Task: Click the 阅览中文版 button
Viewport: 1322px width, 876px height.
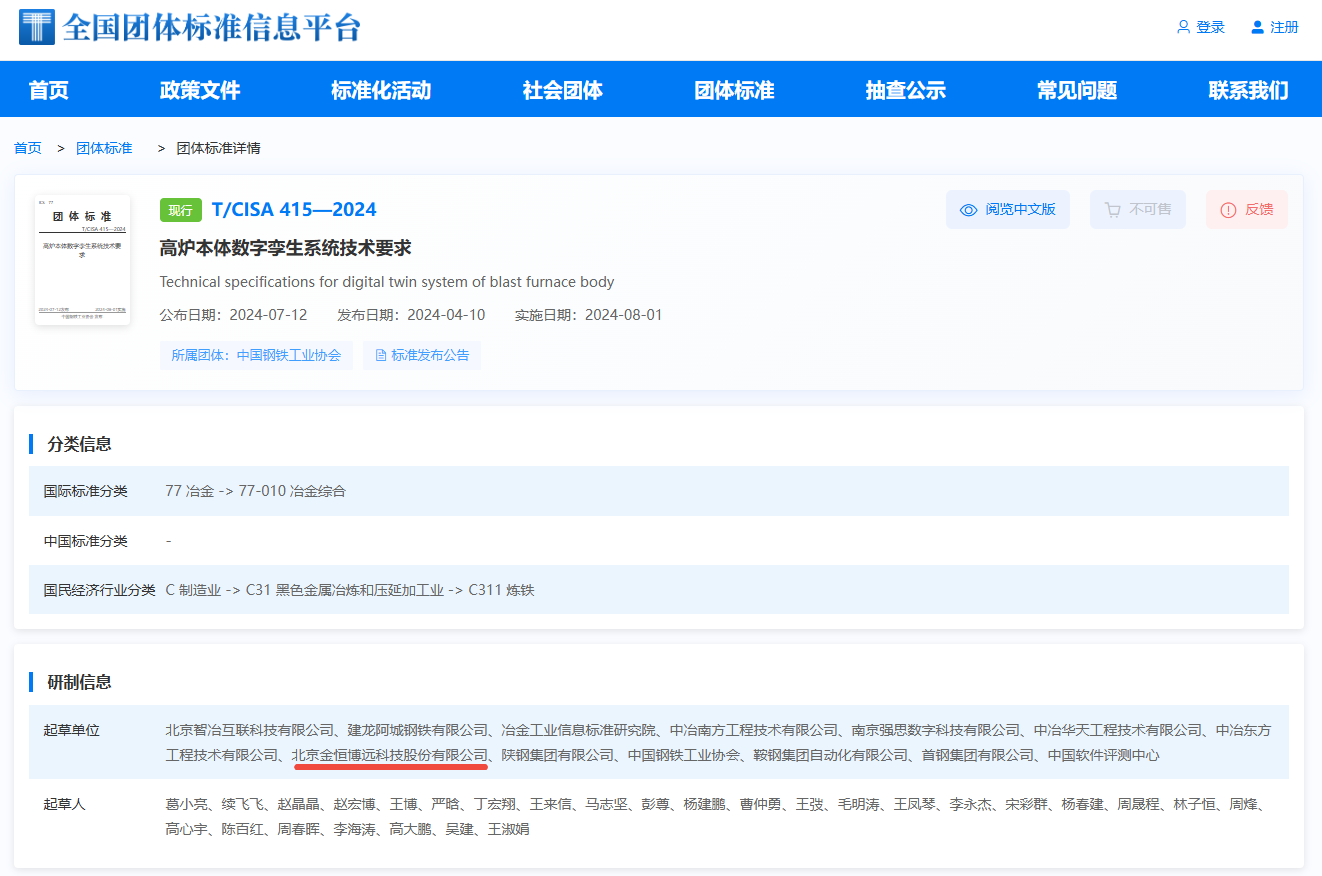Action: pyautogui.click(x=1008, y=210)
